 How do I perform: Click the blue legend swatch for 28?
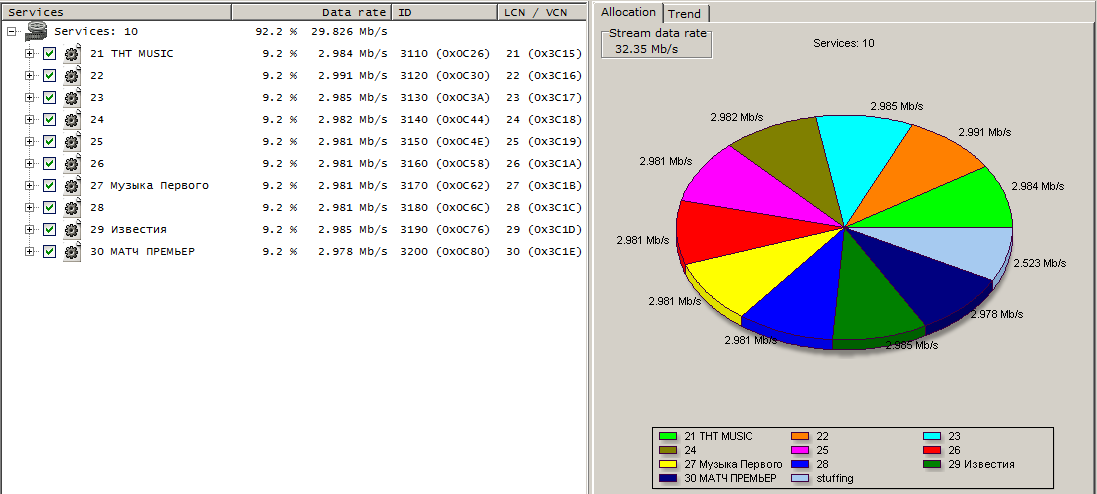tap(800, 464)
